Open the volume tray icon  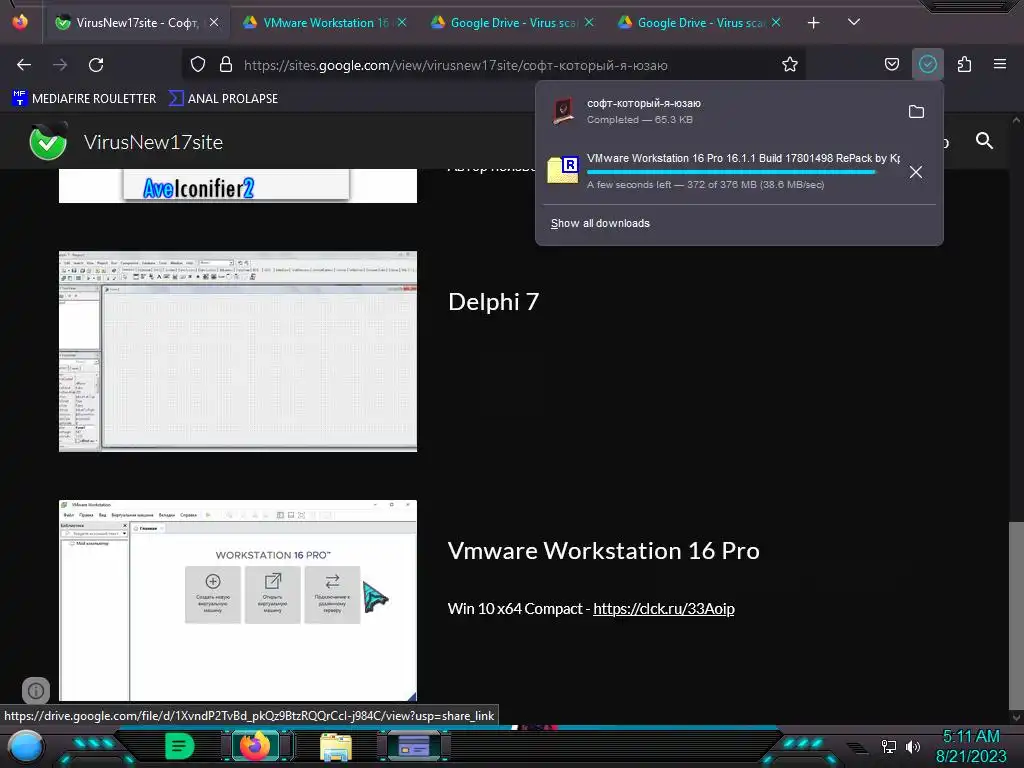[x=912, y=746]
